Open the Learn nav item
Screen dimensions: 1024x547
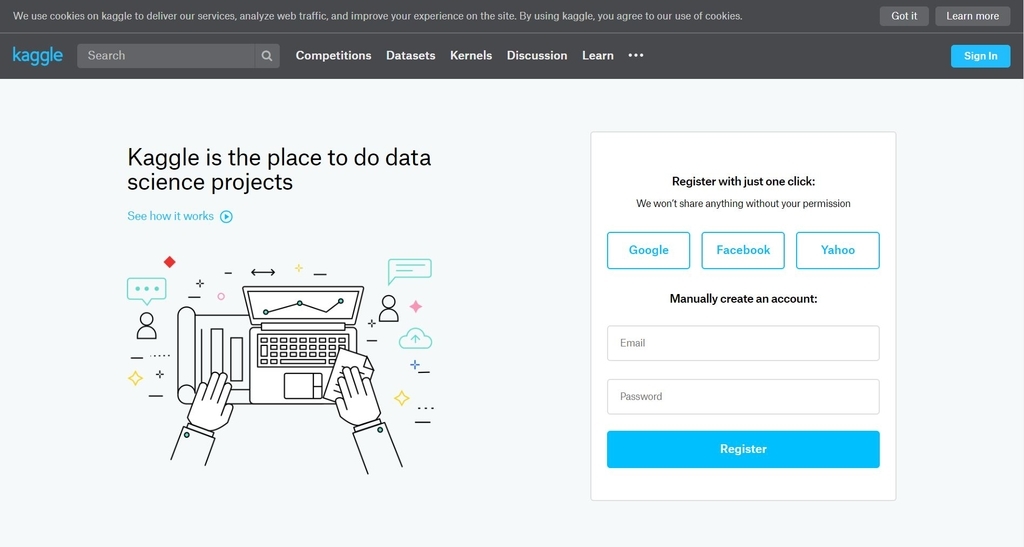[598, 55]
